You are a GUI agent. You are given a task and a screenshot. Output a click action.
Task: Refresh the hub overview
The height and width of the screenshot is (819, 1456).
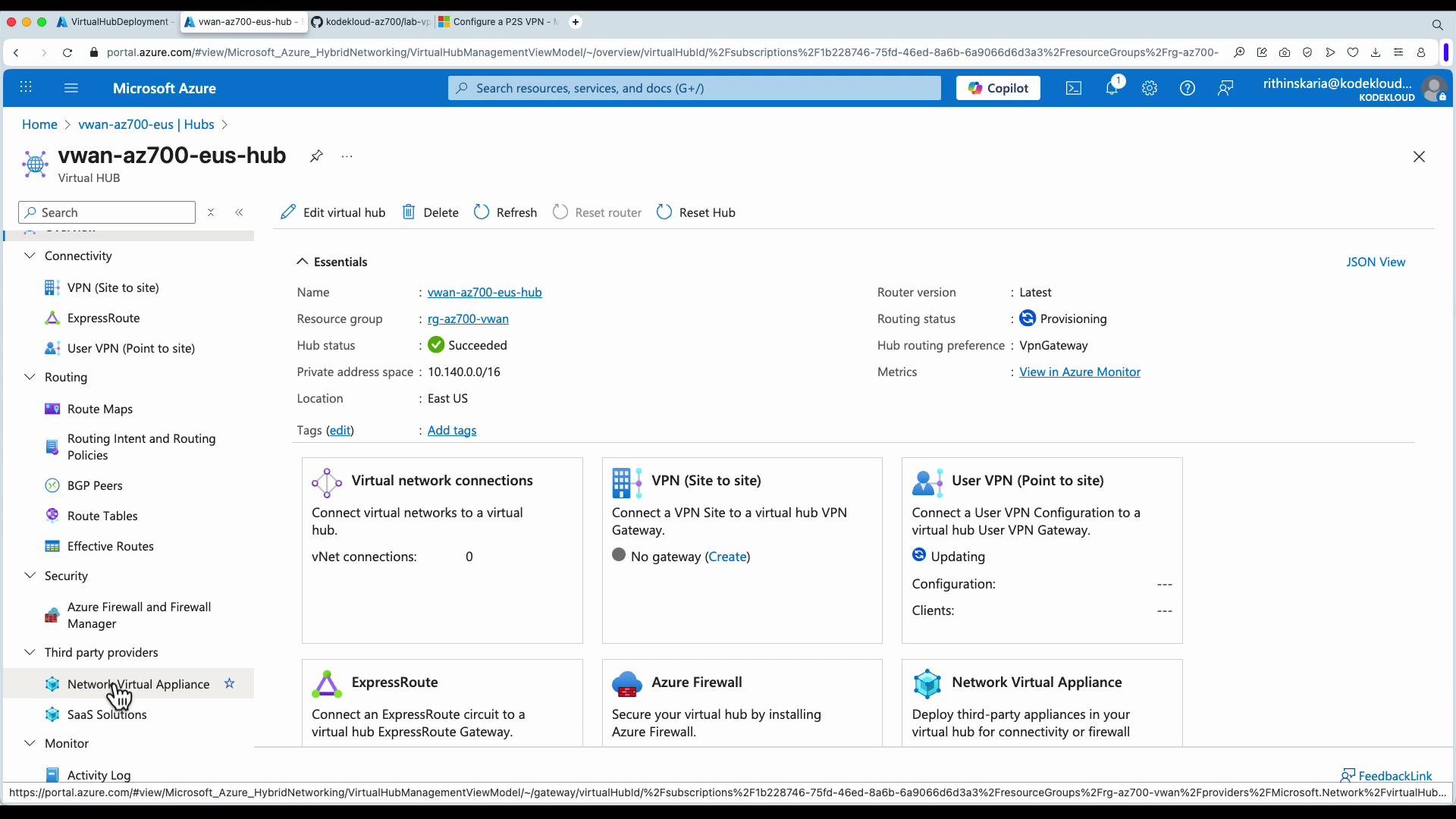(505, 212)
